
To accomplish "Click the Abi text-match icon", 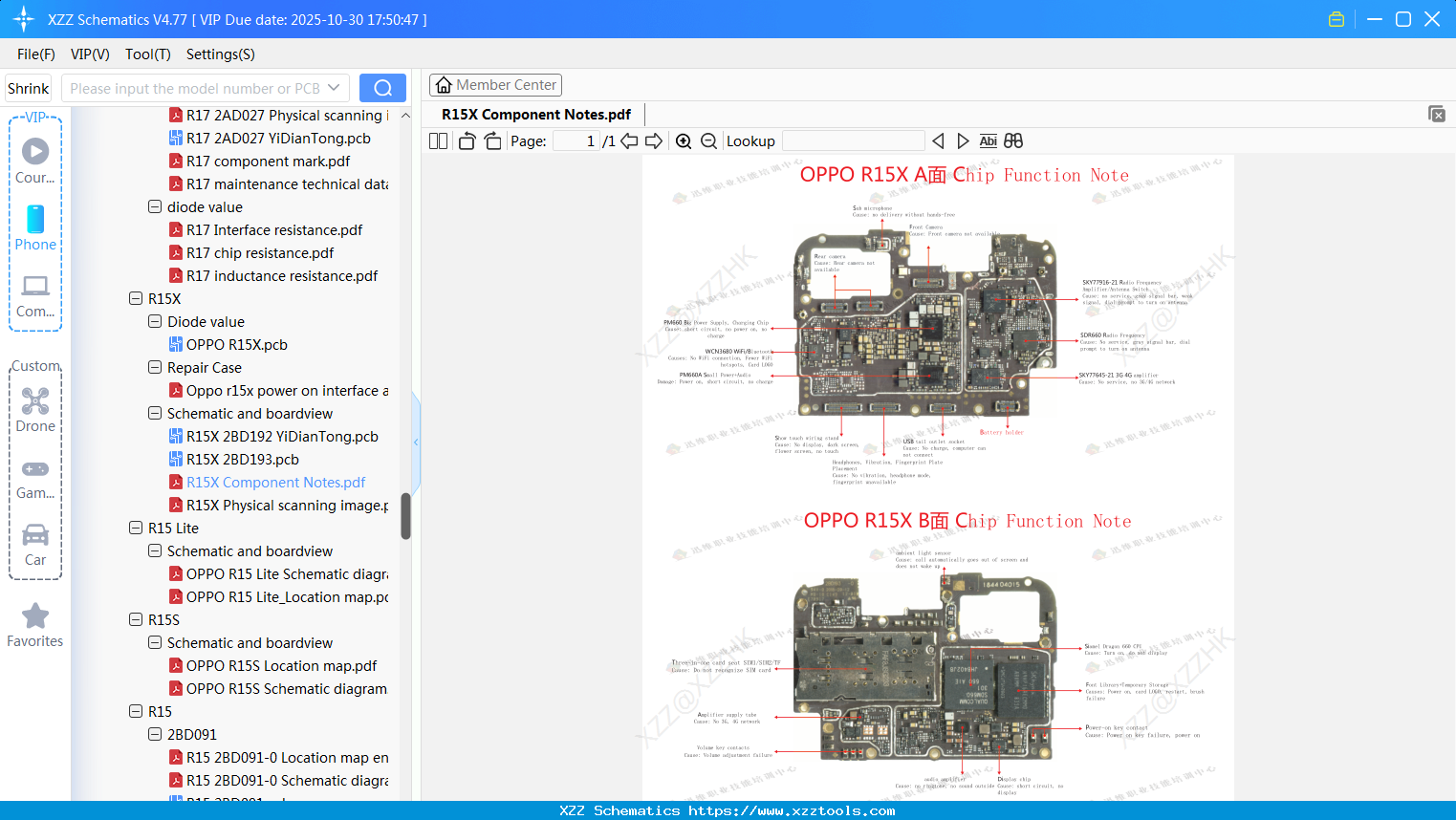I will (989, 141).
